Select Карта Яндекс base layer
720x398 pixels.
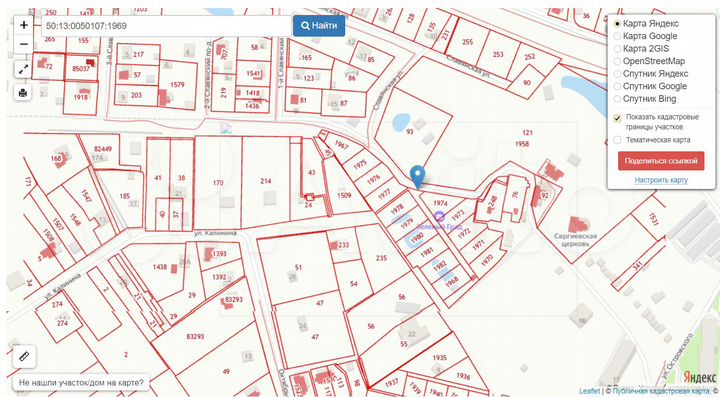[x=618, y=23]
